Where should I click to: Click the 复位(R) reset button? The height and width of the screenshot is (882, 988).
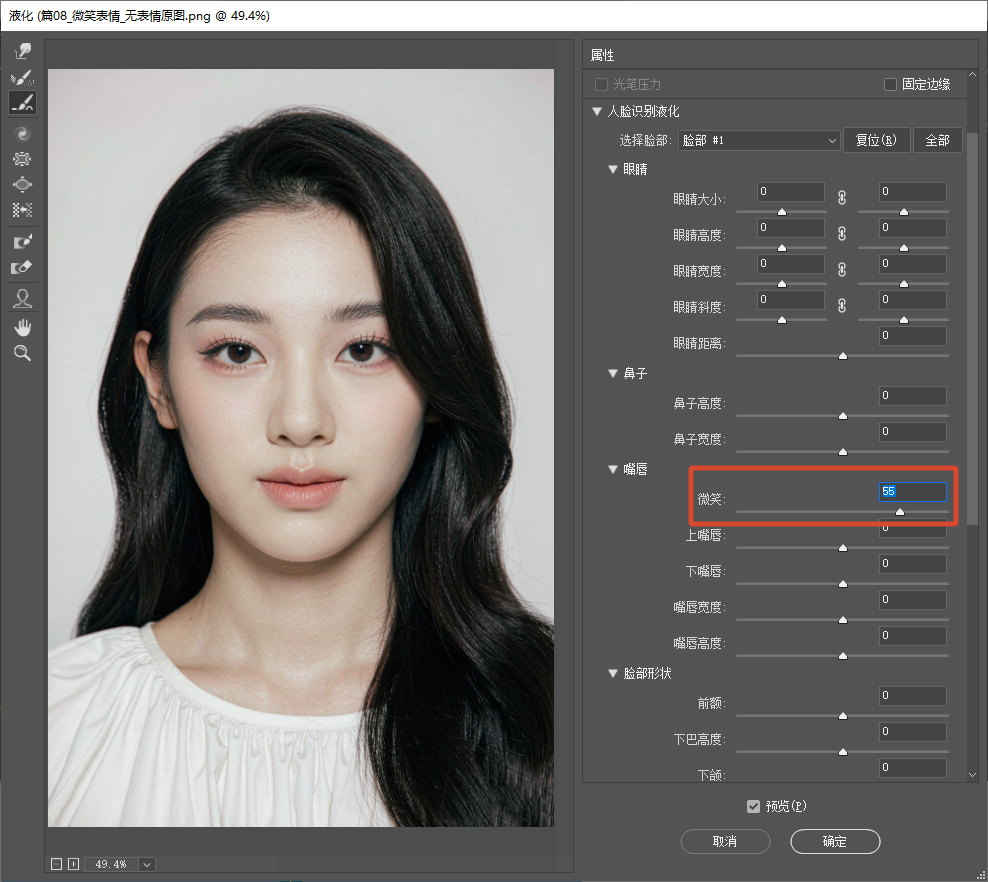click(x=876, y=140)
